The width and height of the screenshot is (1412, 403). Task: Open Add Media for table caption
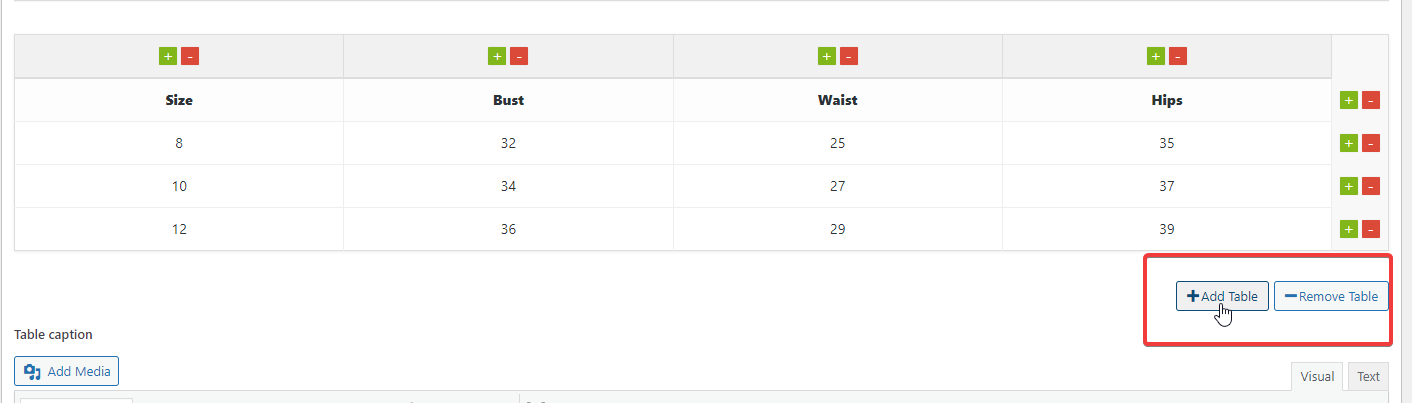point(67,372)
